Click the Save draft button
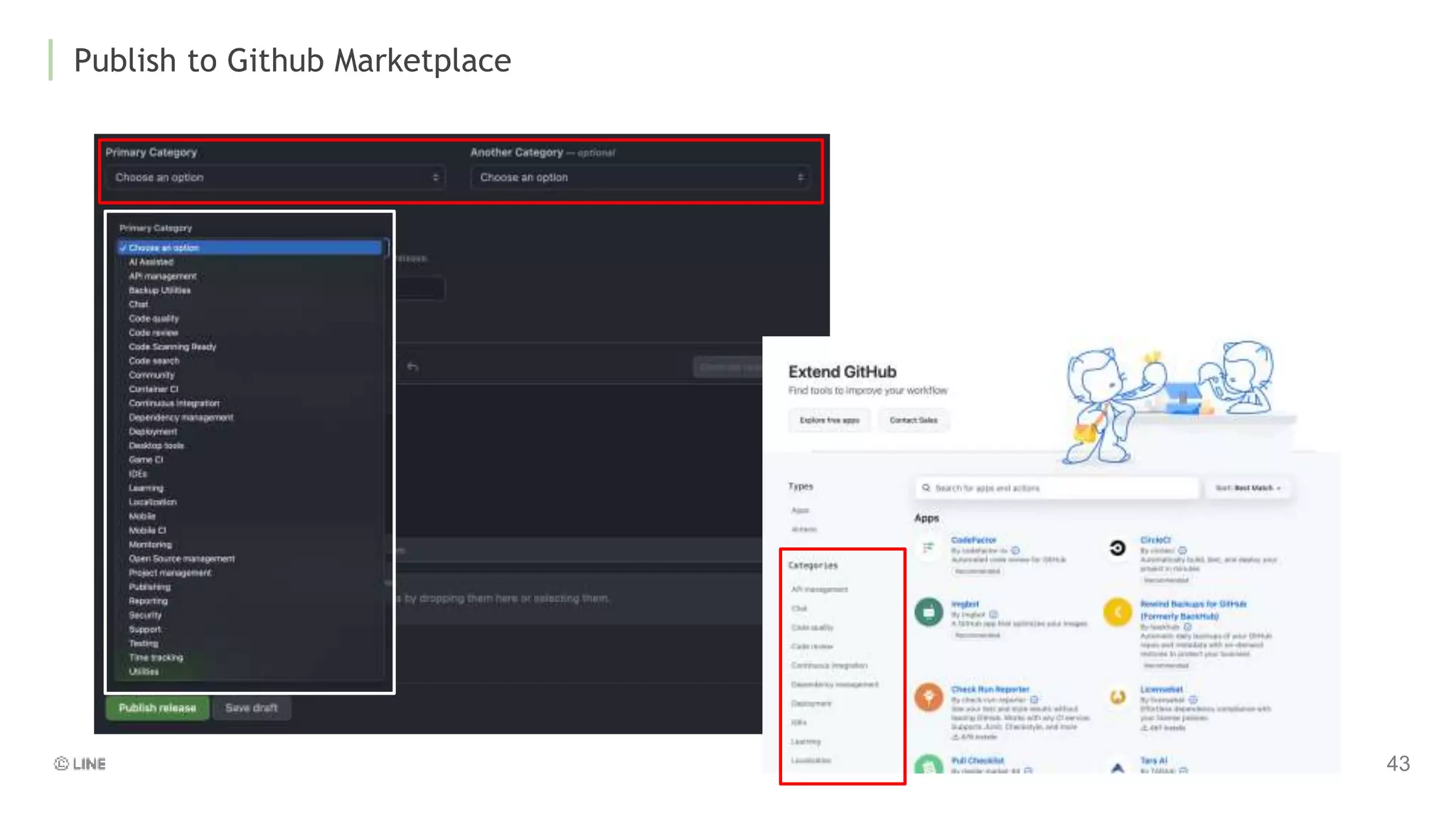This screenshot has width=1456, height=819. pos(251,708)
